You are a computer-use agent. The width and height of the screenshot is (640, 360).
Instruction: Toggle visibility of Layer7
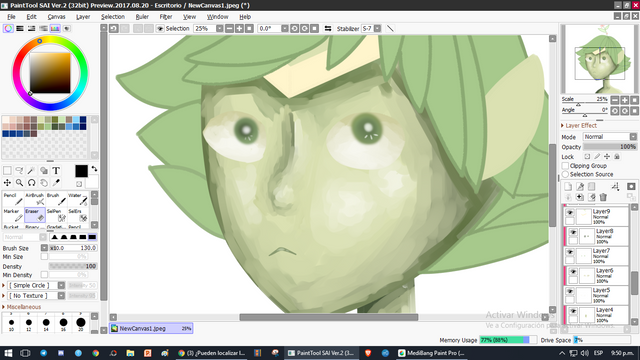coord(570,252)
